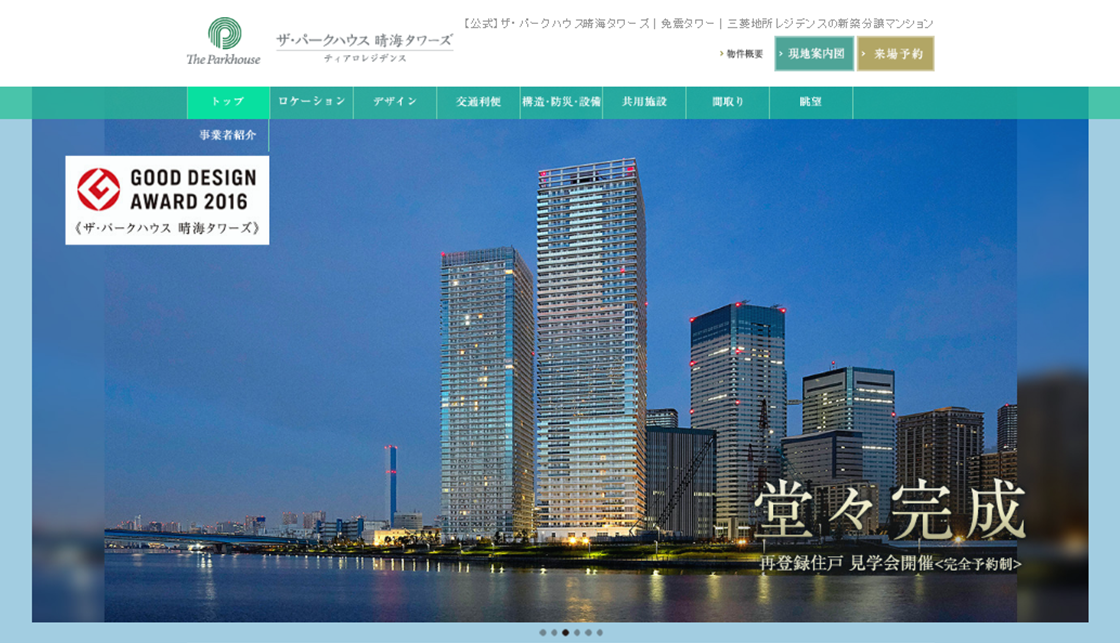Viewport: 1120px width, 643px height.
Task: Select the last carousel slide dot
Action: tap(600, 633)
